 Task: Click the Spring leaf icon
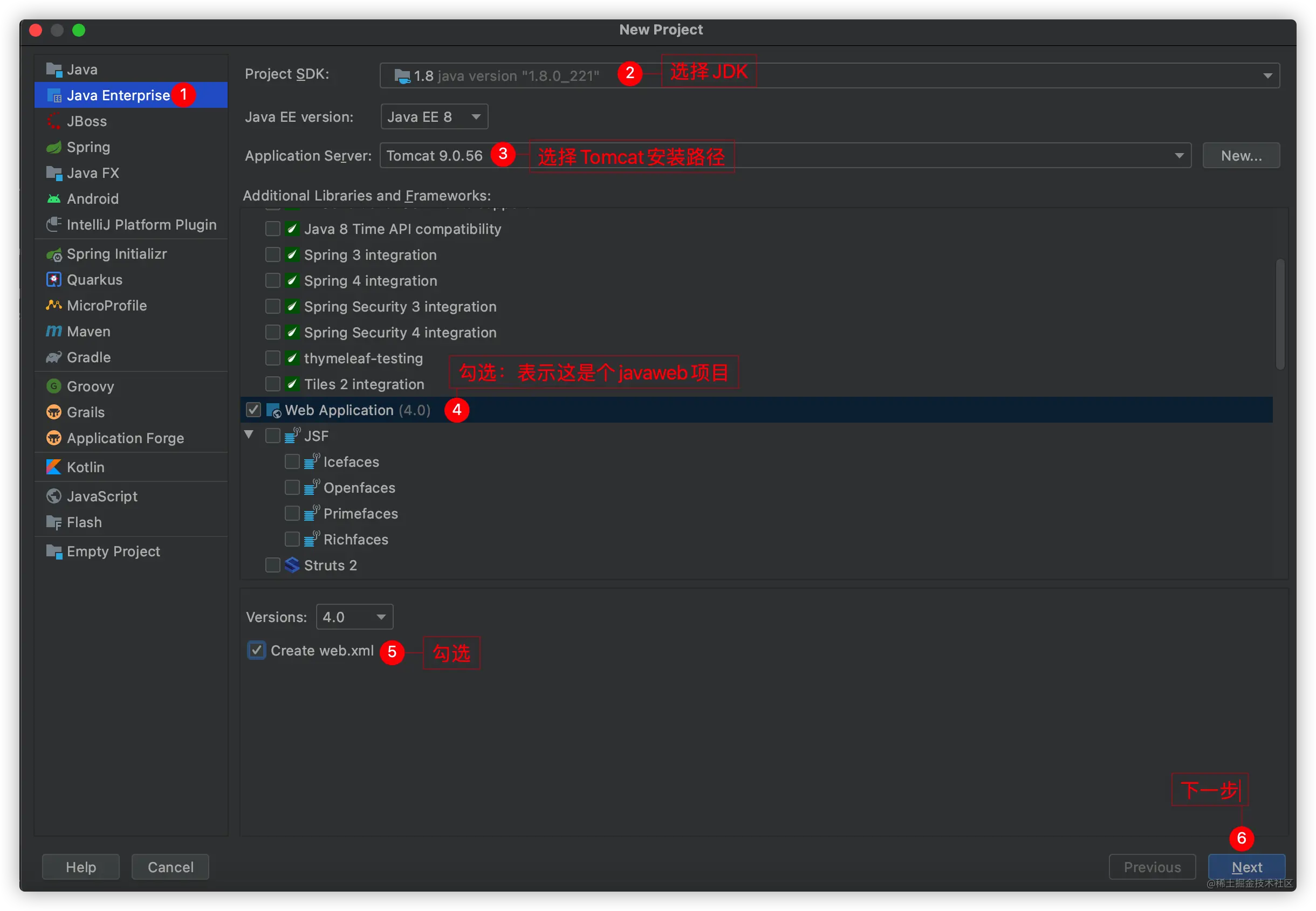[x=54, y=147]
